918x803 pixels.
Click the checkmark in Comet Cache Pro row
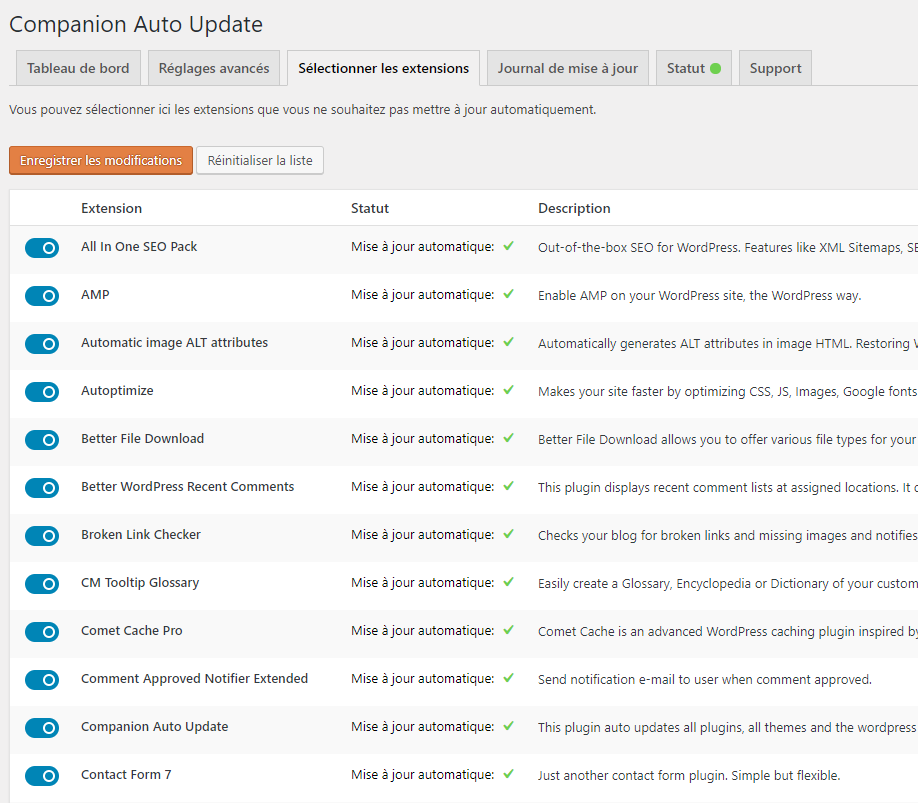(x=508, y=630)
